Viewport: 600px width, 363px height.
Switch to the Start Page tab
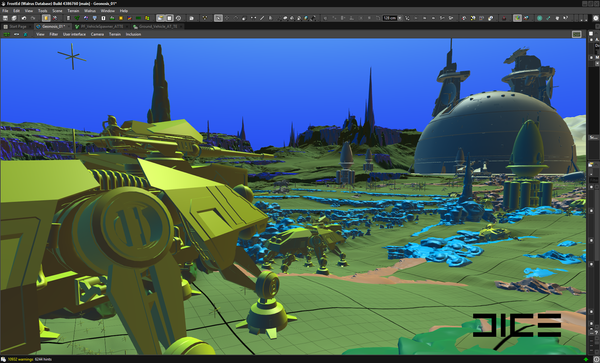coord(16,26)
